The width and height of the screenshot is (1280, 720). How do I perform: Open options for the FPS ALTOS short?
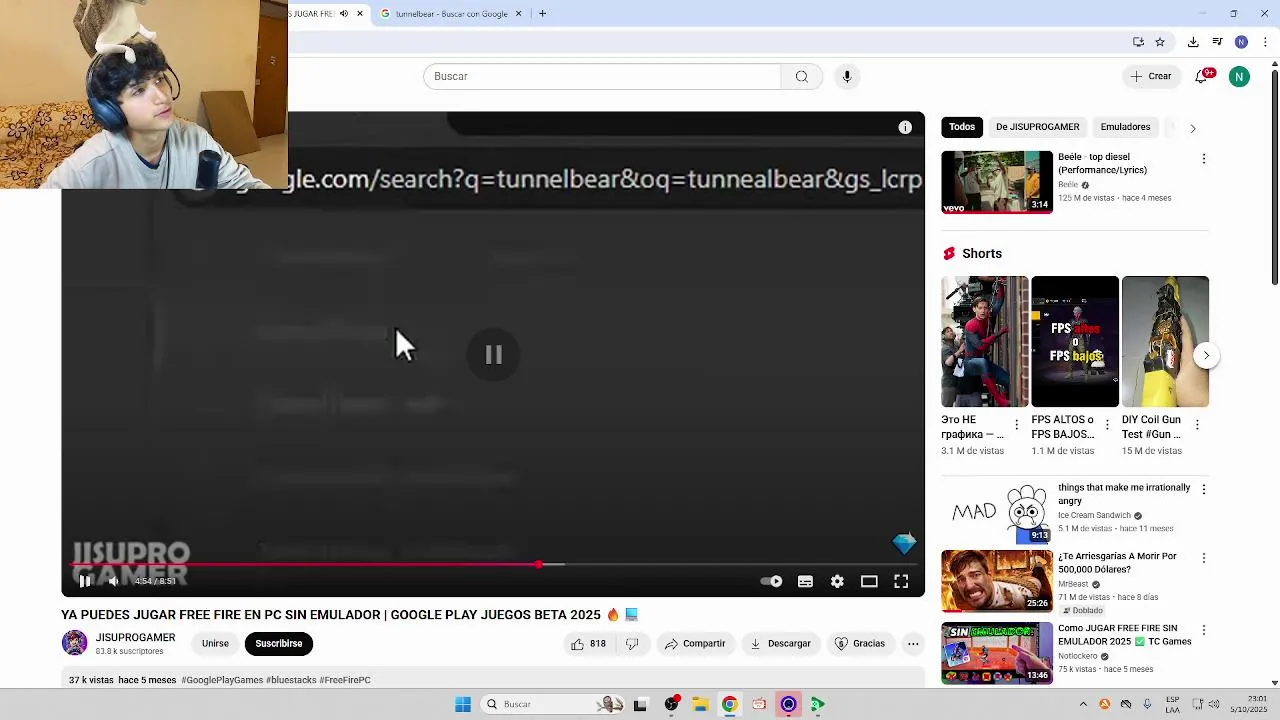[1107, 425]
